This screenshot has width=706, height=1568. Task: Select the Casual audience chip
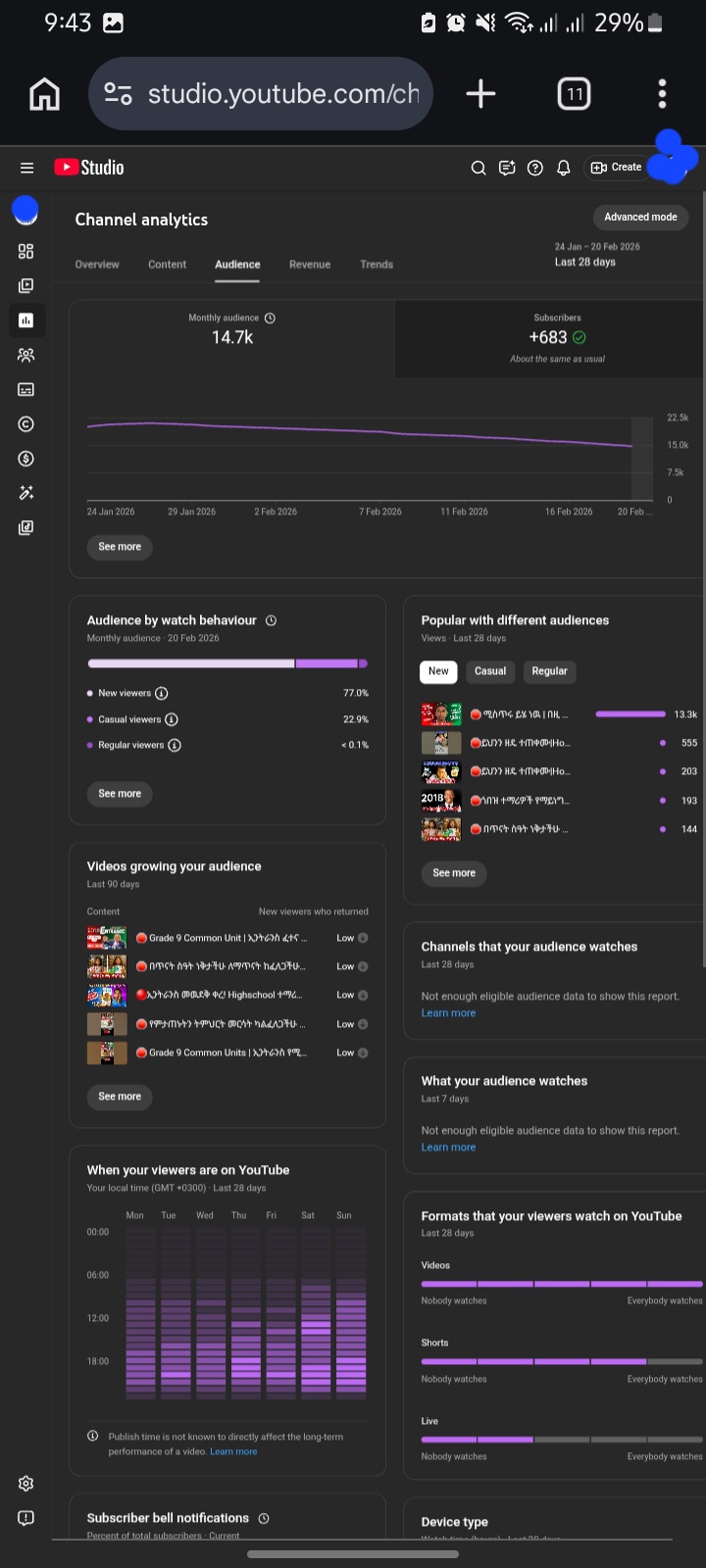(490, 671)
